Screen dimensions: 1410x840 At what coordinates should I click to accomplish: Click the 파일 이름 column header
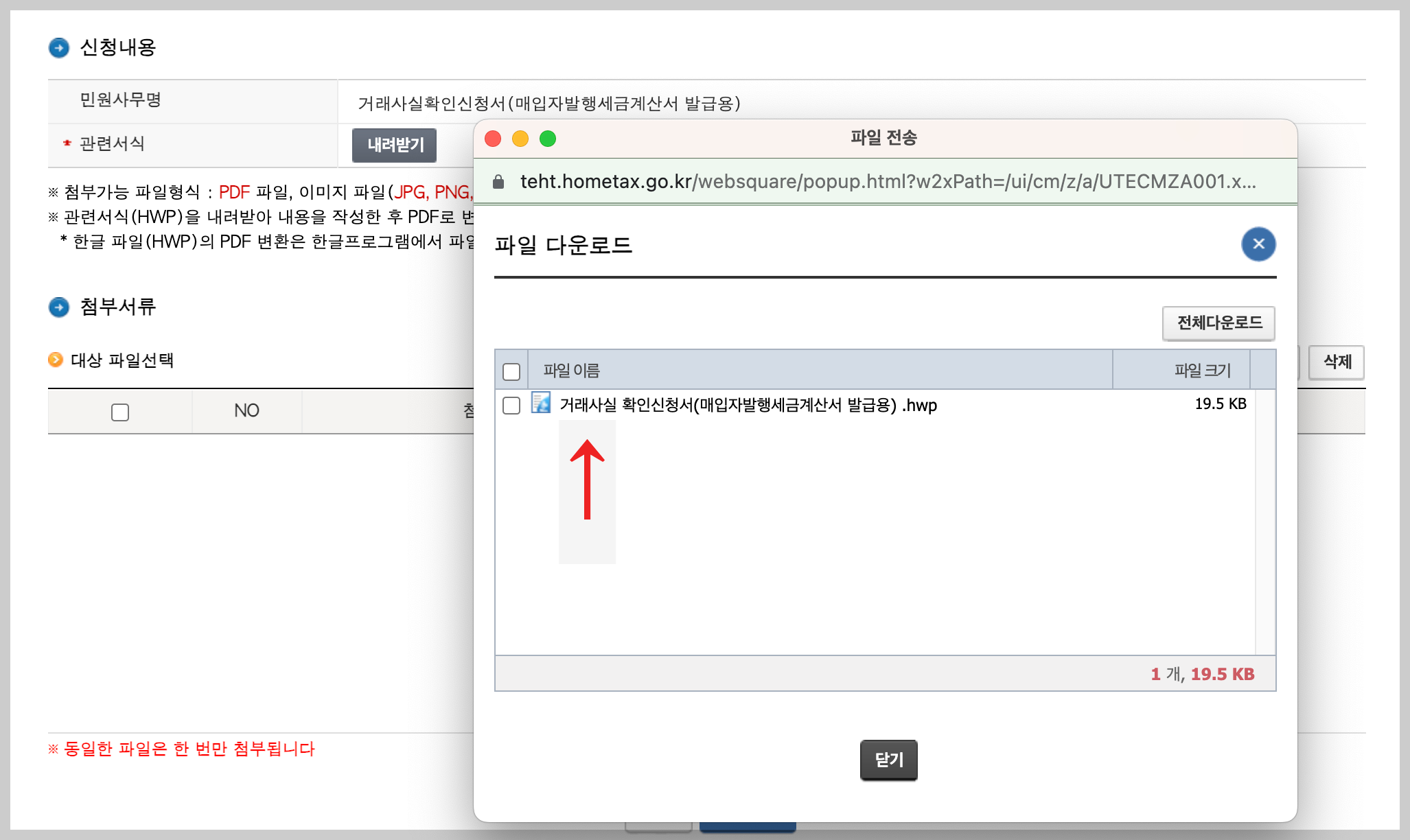point(571,371)
